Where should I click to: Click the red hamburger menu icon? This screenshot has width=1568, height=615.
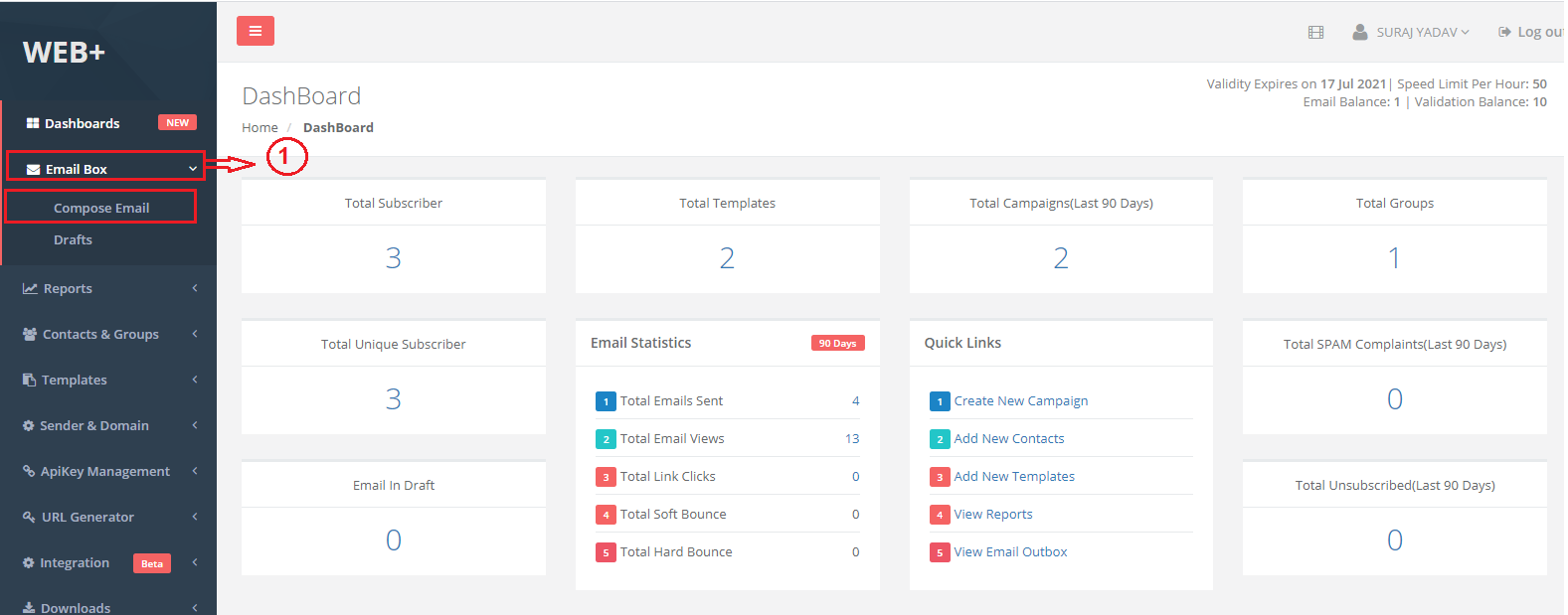(255, 32)
